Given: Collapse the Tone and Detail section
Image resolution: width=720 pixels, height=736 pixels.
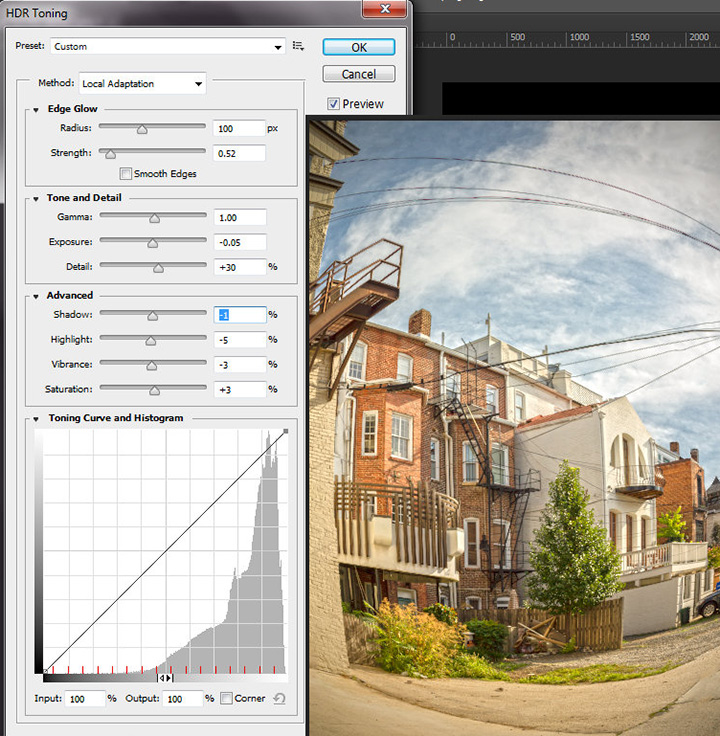Looking at the screenshot, I should click(x=37, y=198).
